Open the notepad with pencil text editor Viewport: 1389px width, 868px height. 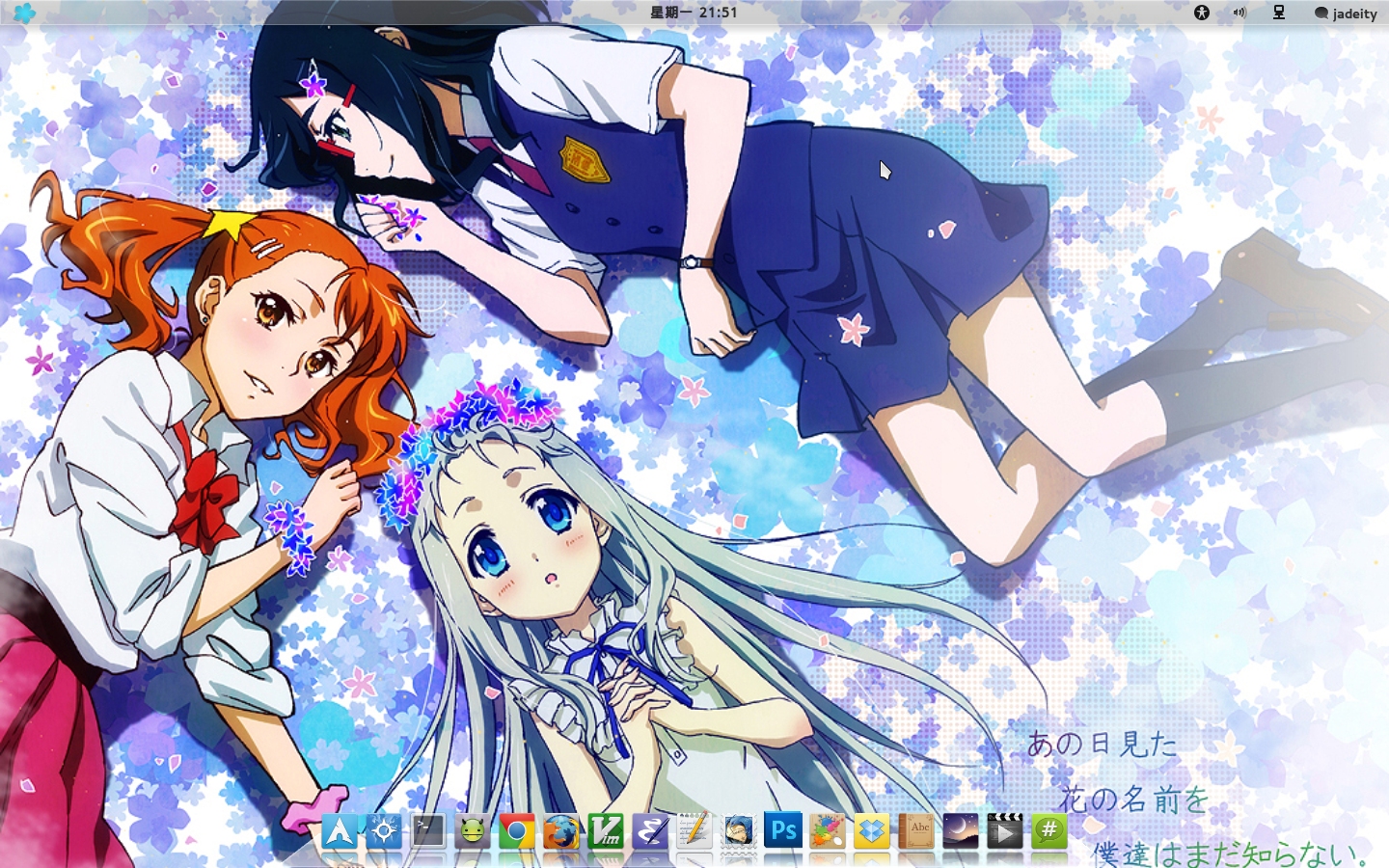[694, 831]
